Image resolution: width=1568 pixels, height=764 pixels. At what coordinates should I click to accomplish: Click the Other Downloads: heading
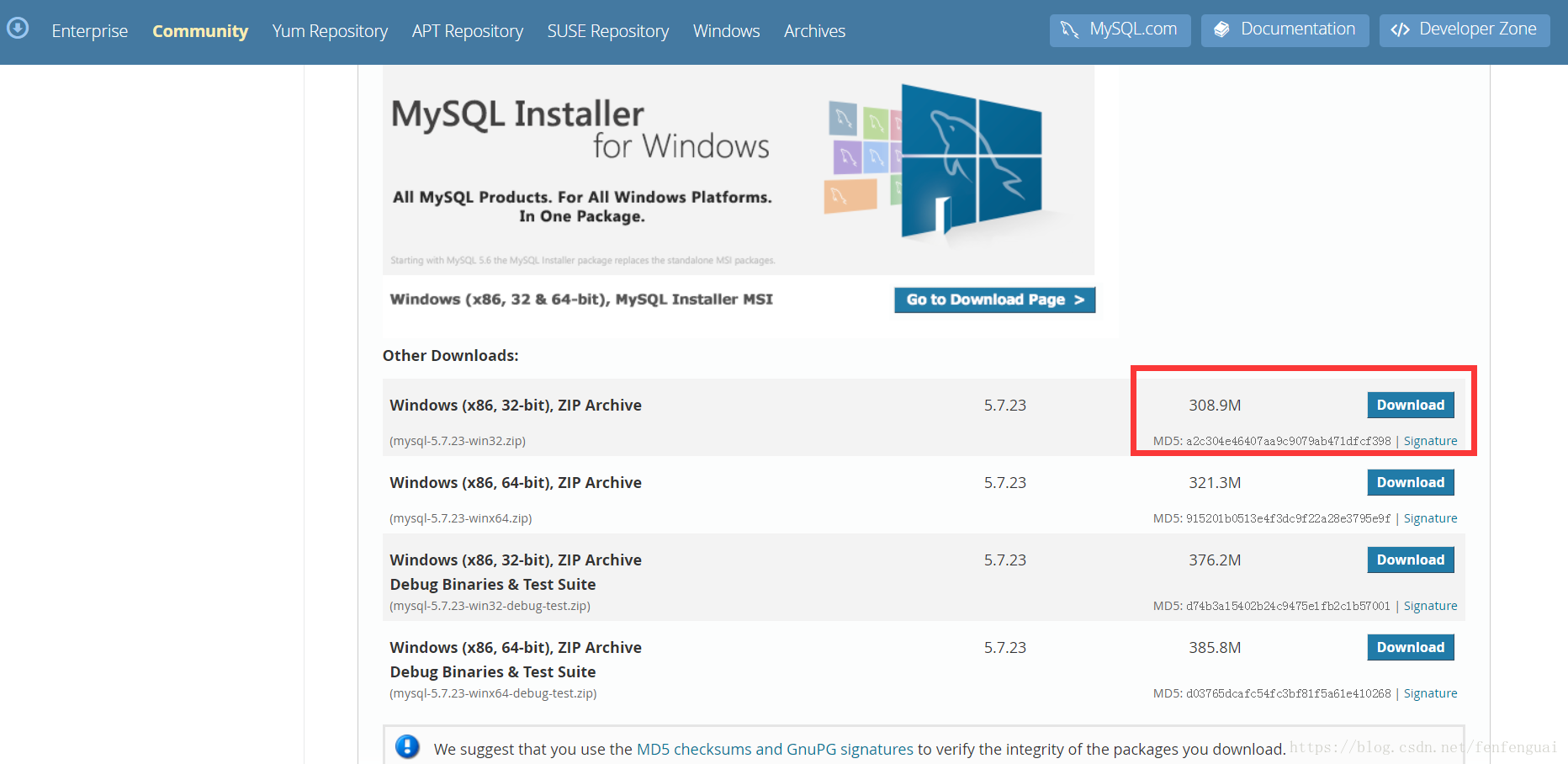coord(450,355)
